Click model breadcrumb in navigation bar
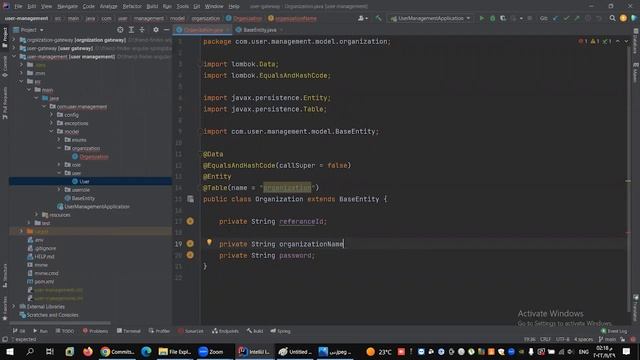The width and height of the screenshot is (640, 360). tap(177, 18)
